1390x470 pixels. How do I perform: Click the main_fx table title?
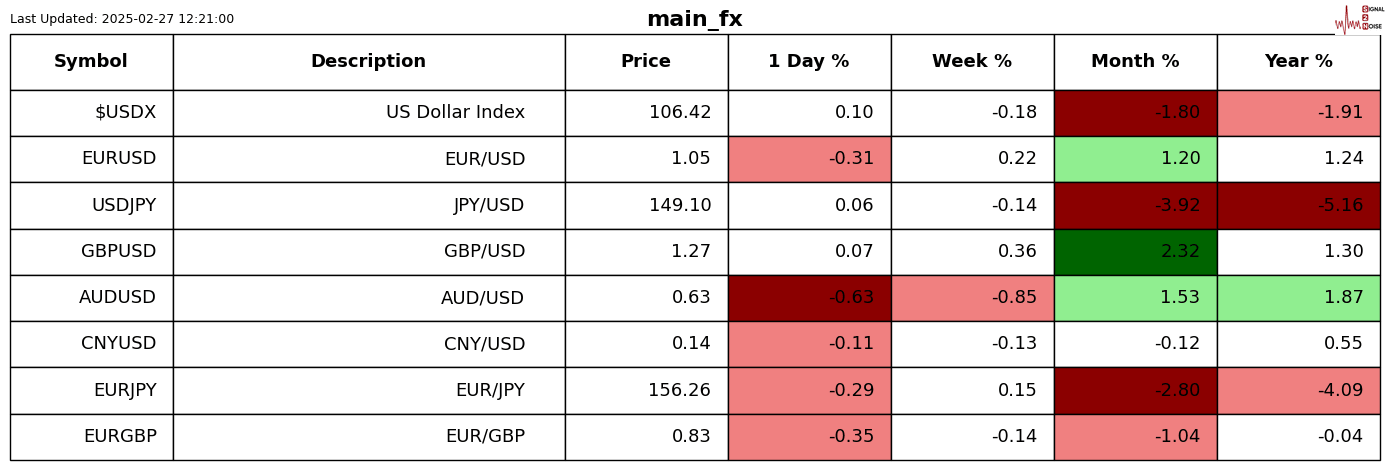(694, 19)
